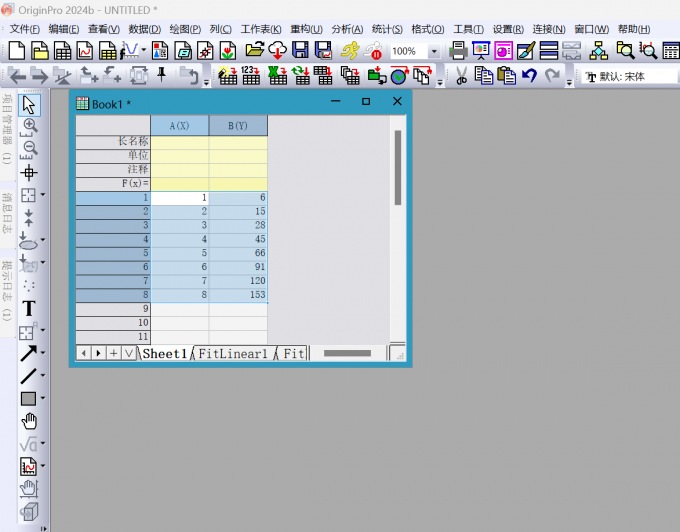Image resolution: width=680 pixels, height=532 pixels.
Task: Click the Import Wizard icon
Action: (227, 75)
